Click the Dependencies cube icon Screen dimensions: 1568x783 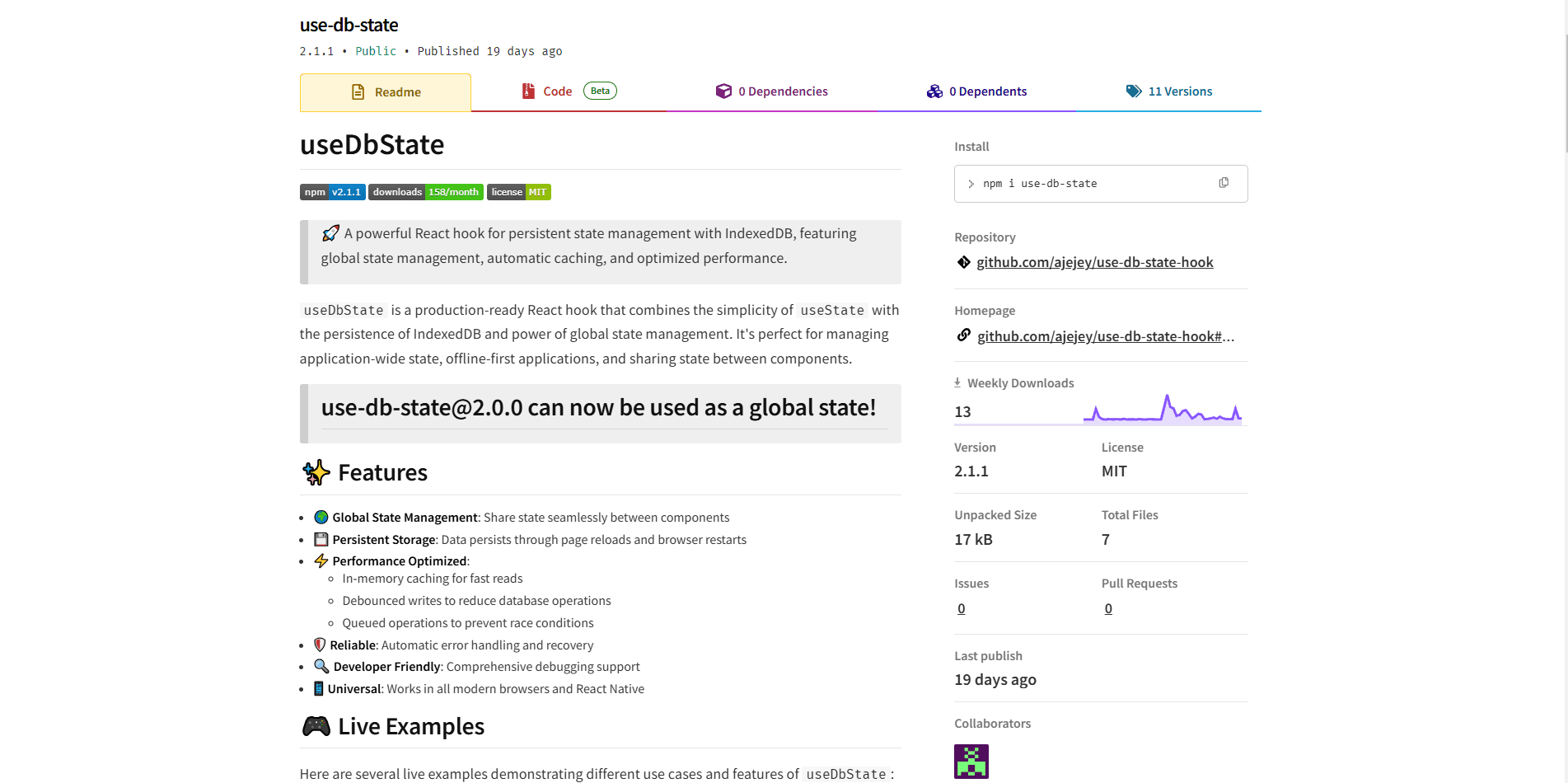pyautogui.click(x=723, y=91)
